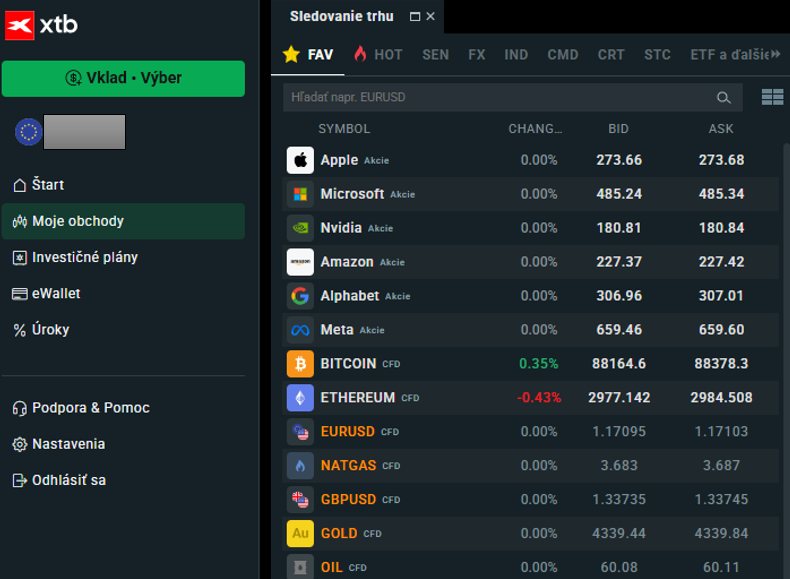Pop out the Sledovanie trhu panel
This screenshot has height=579, width=790.
415,17
